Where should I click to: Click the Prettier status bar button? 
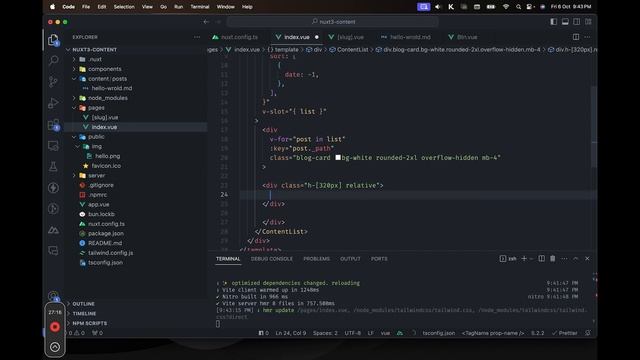coord(564,333)
